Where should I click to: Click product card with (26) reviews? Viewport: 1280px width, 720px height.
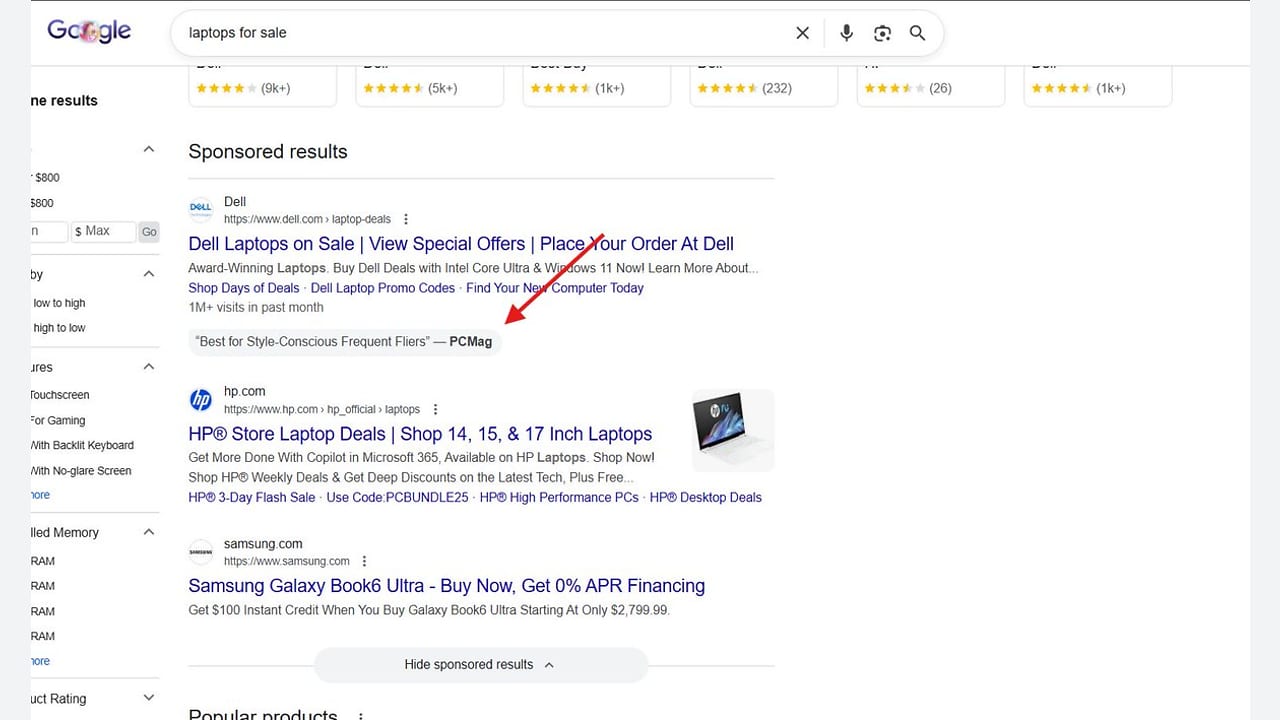[x=930, y=86]
